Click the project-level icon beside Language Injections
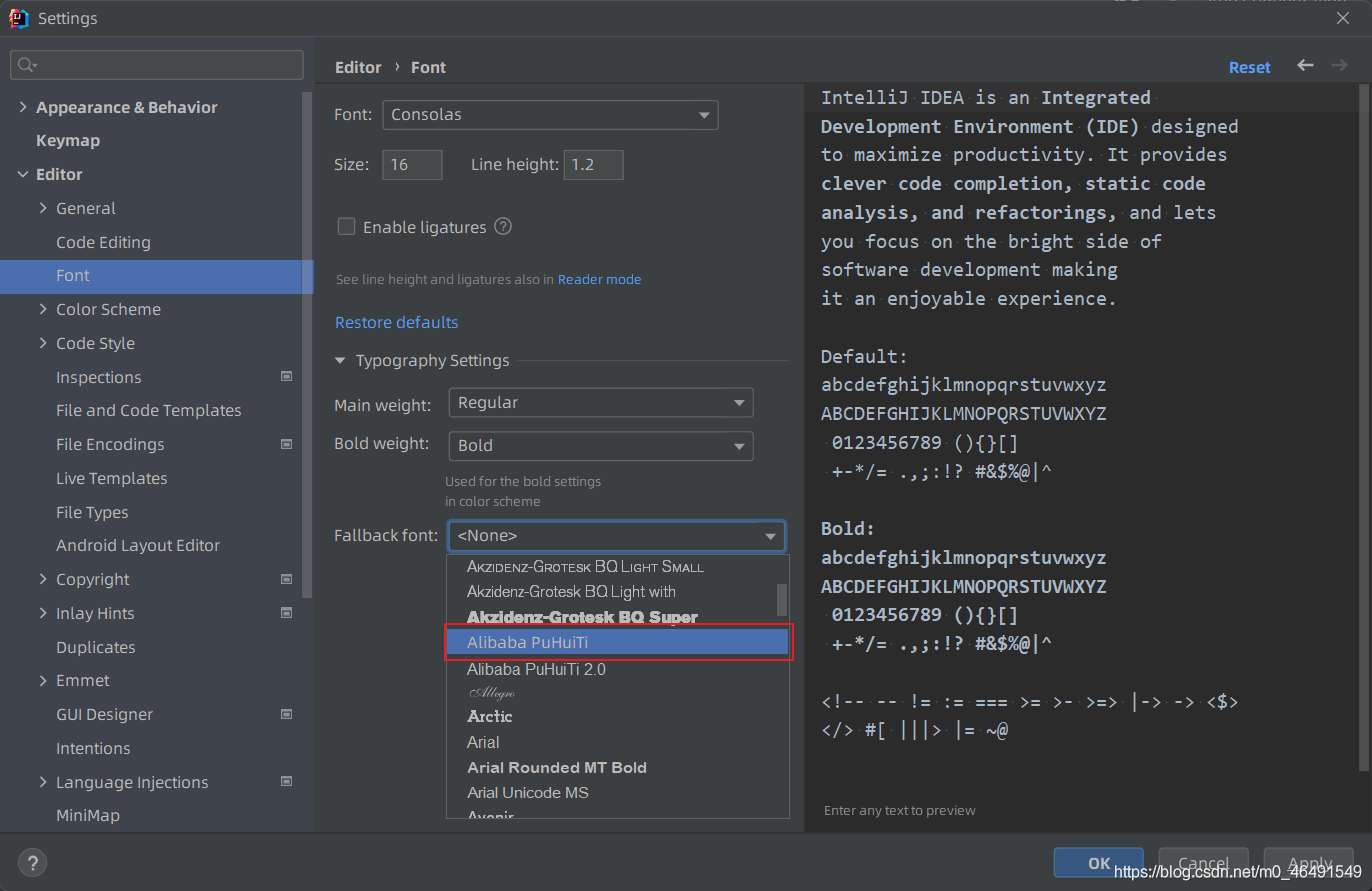The image size is (1372, 891). click(287, 782)
